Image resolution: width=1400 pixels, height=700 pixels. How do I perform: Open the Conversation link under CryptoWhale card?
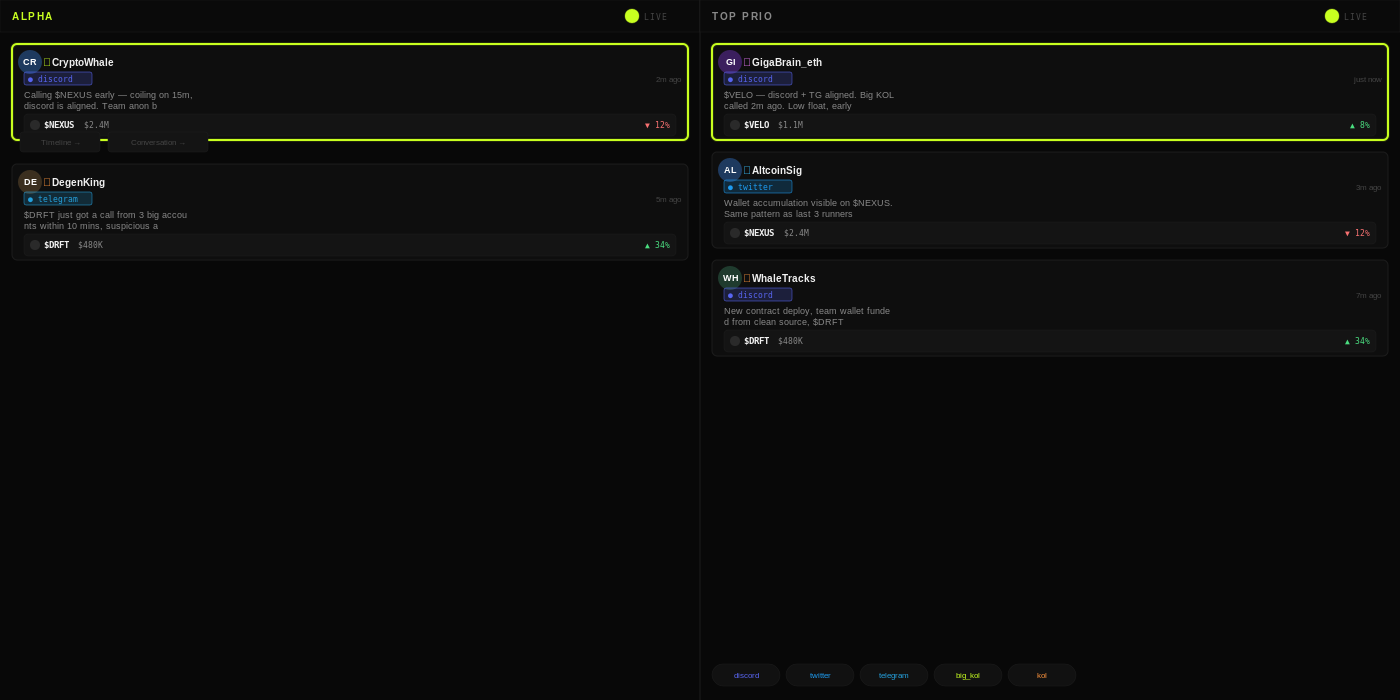pos(158,142)
